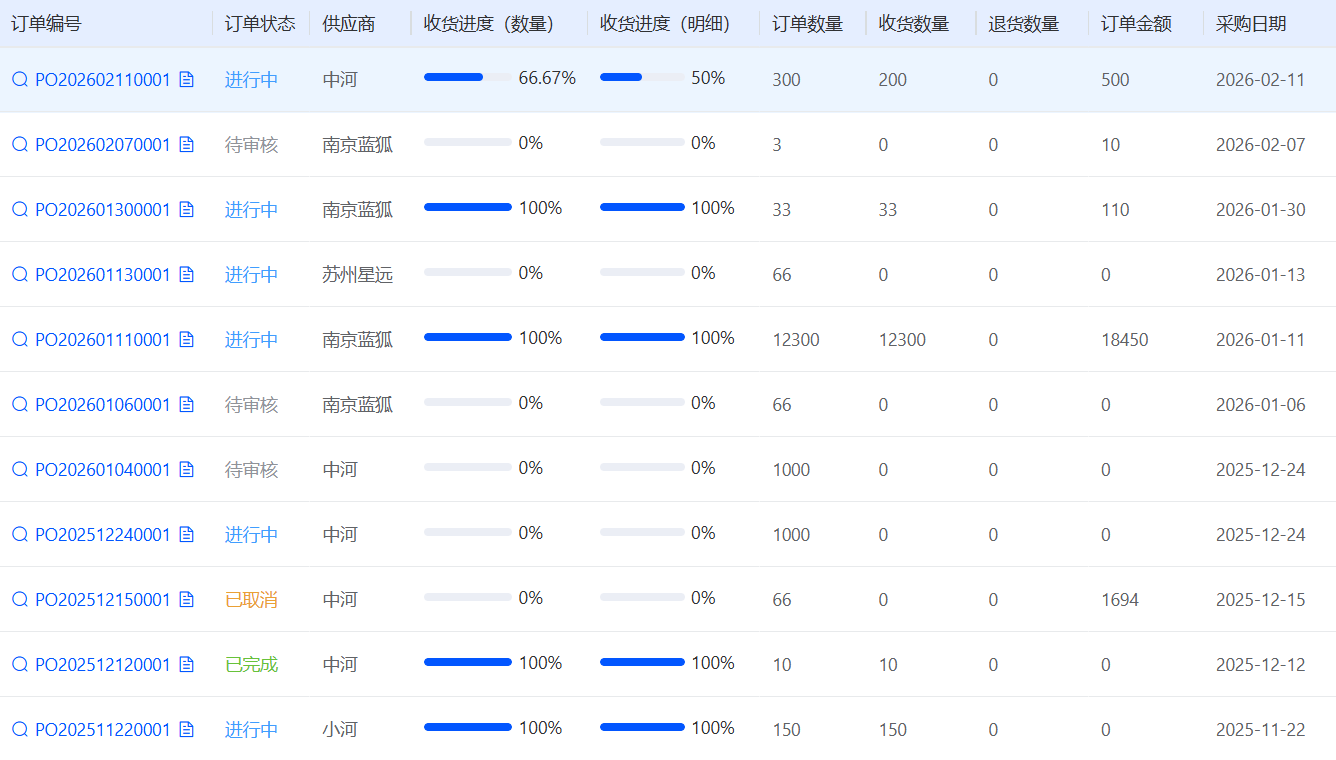
Task: Click the 50% detail progress bar
Action: point(642,77)
